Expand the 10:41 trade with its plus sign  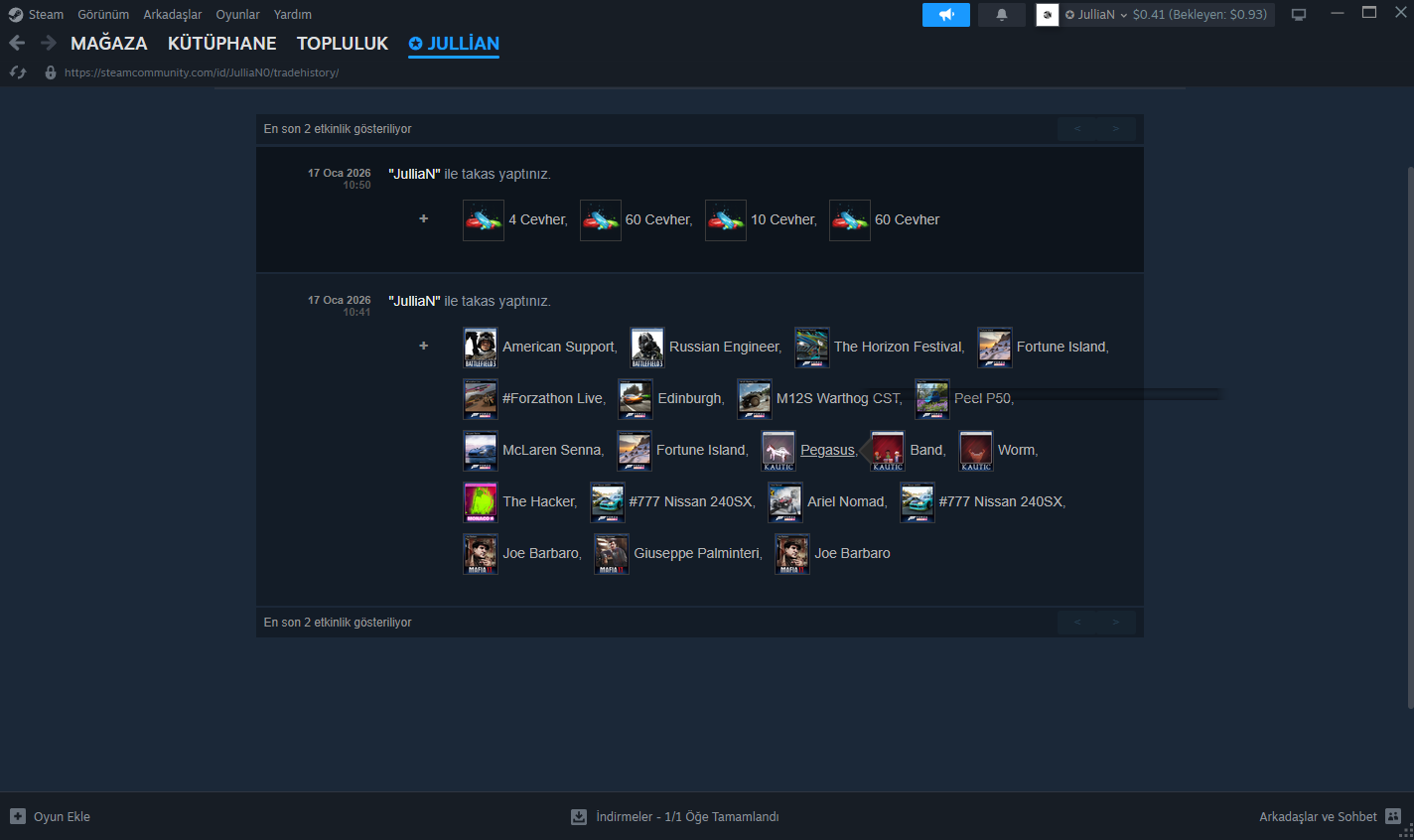[424, 346]
